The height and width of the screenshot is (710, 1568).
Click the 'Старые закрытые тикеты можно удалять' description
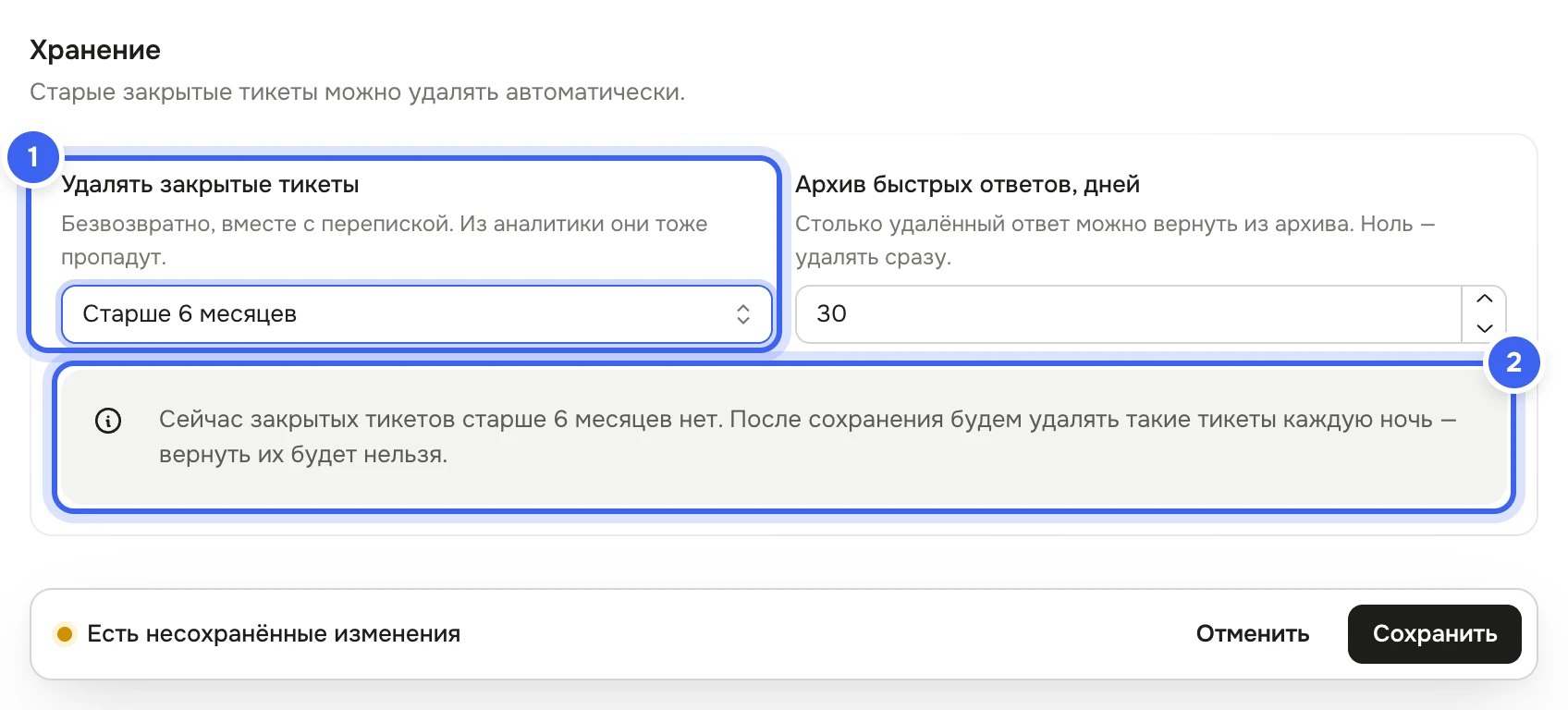pyautogui.click(x=357, y=92)
